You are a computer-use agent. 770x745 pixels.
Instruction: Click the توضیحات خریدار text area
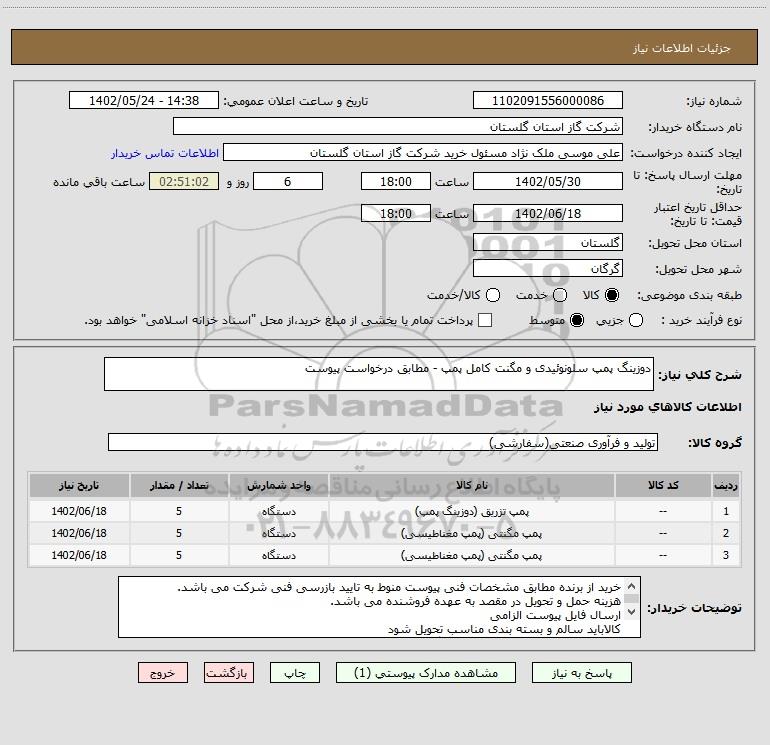(x=379, y=607)
